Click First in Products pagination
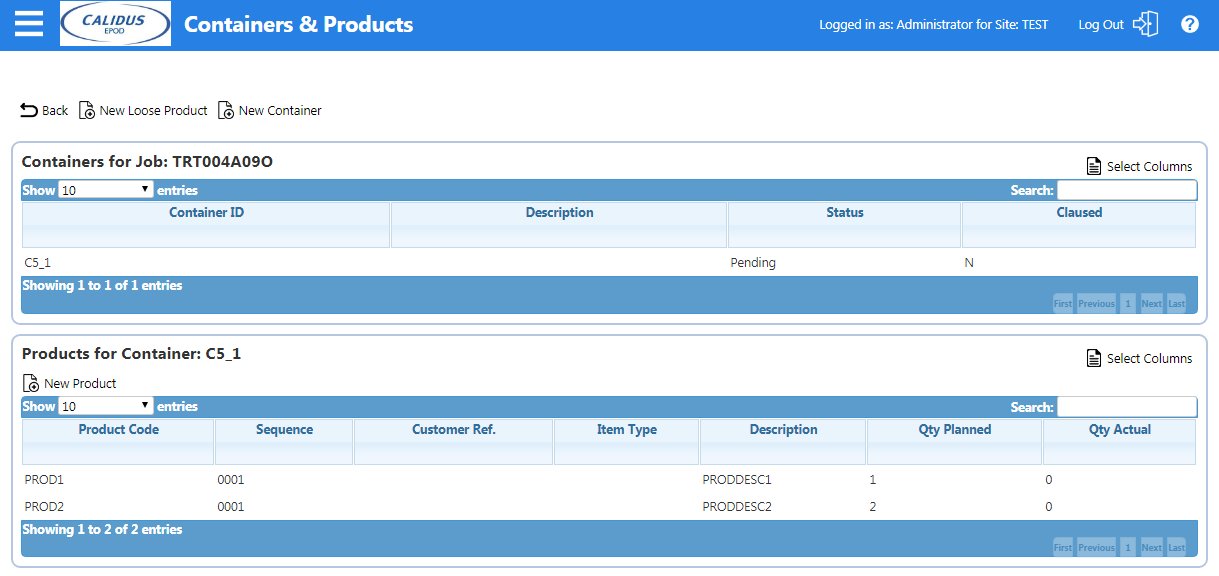The image size is (1219, 576). (1063, 548)
